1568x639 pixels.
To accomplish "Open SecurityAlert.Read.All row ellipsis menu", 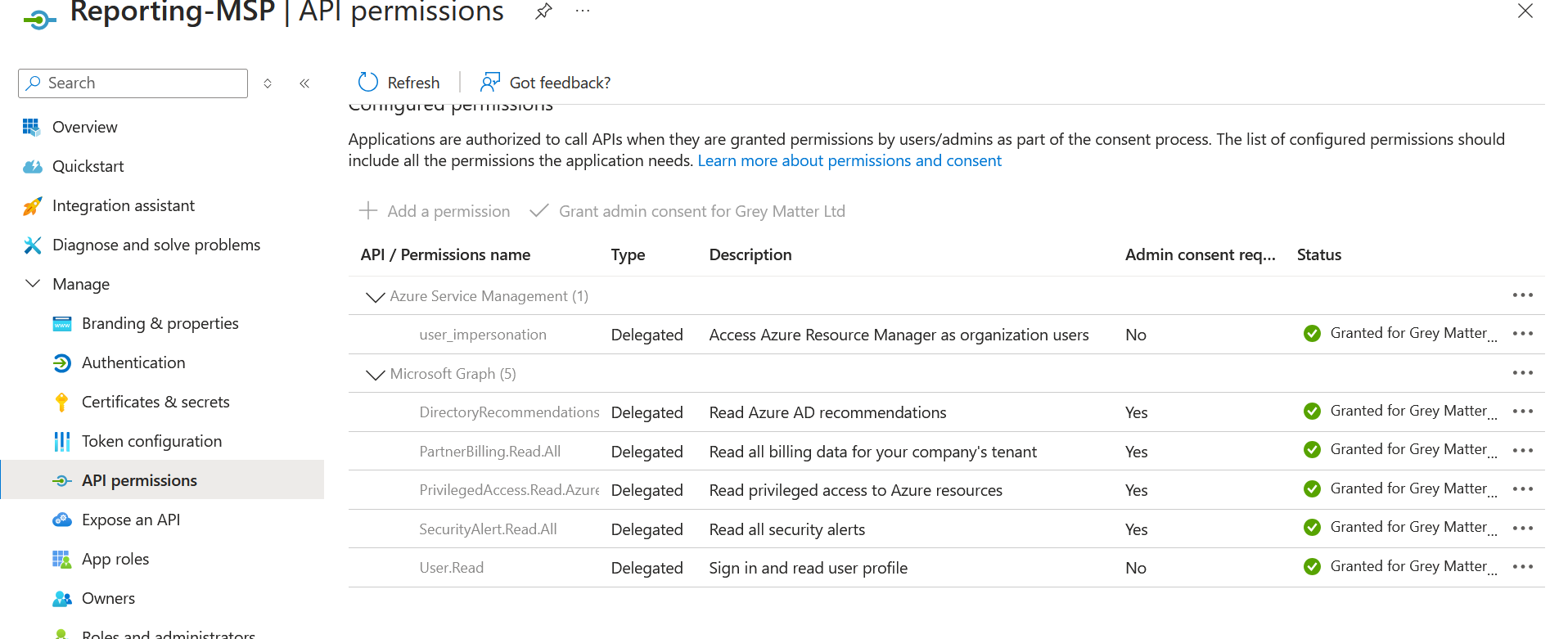I will pyautogui.click(x=1523, y=528).
